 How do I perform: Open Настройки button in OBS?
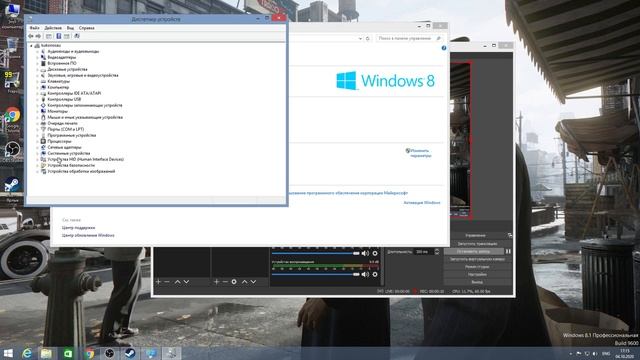[x=477, y=275]
